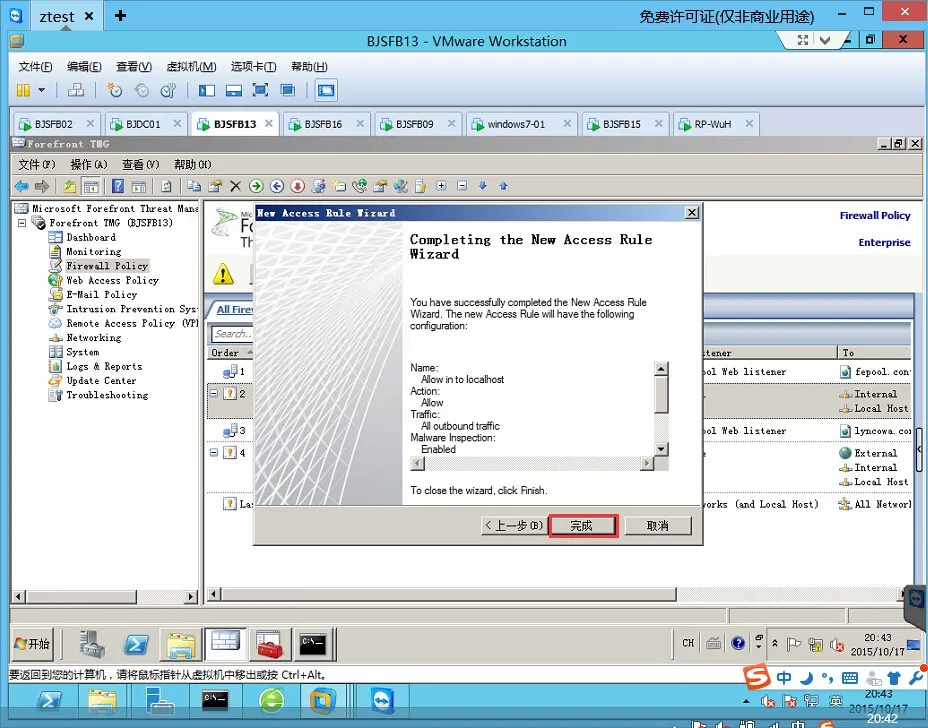Image resolution: width=928 pixels, height=728 pixels.
Task: Toggle the VMware thumbnail bar icon
Action: tap(234, 90)
